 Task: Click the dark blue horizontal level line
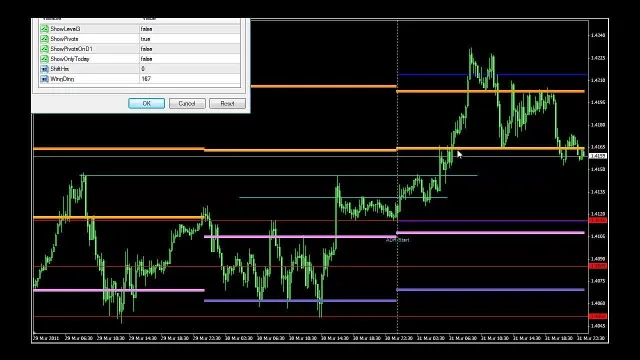492,75
